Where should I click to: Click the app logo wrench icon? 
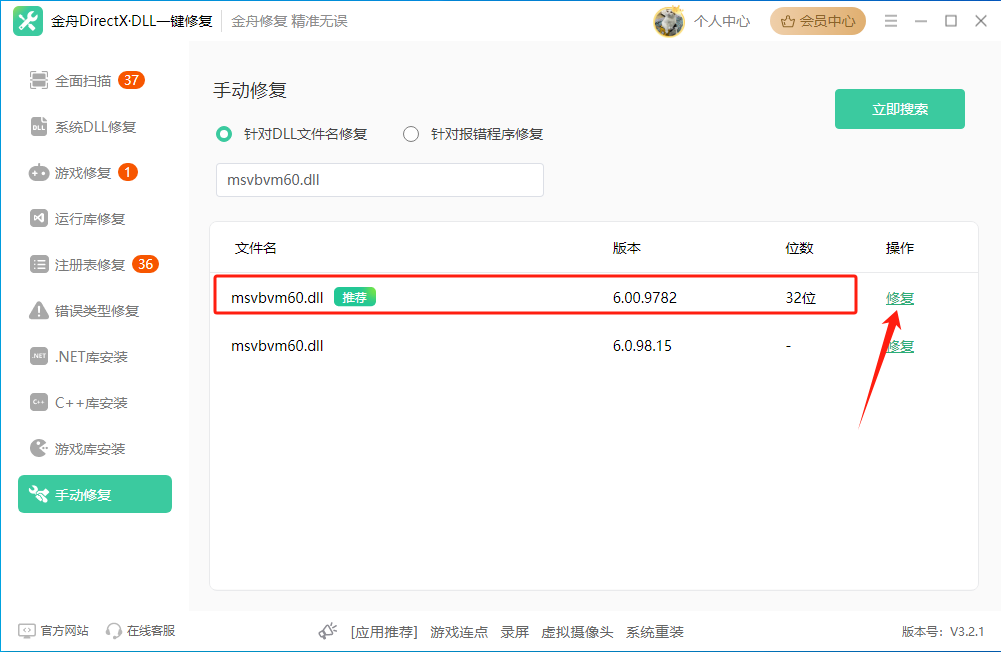pyautogui.click(x=28, y=21)
